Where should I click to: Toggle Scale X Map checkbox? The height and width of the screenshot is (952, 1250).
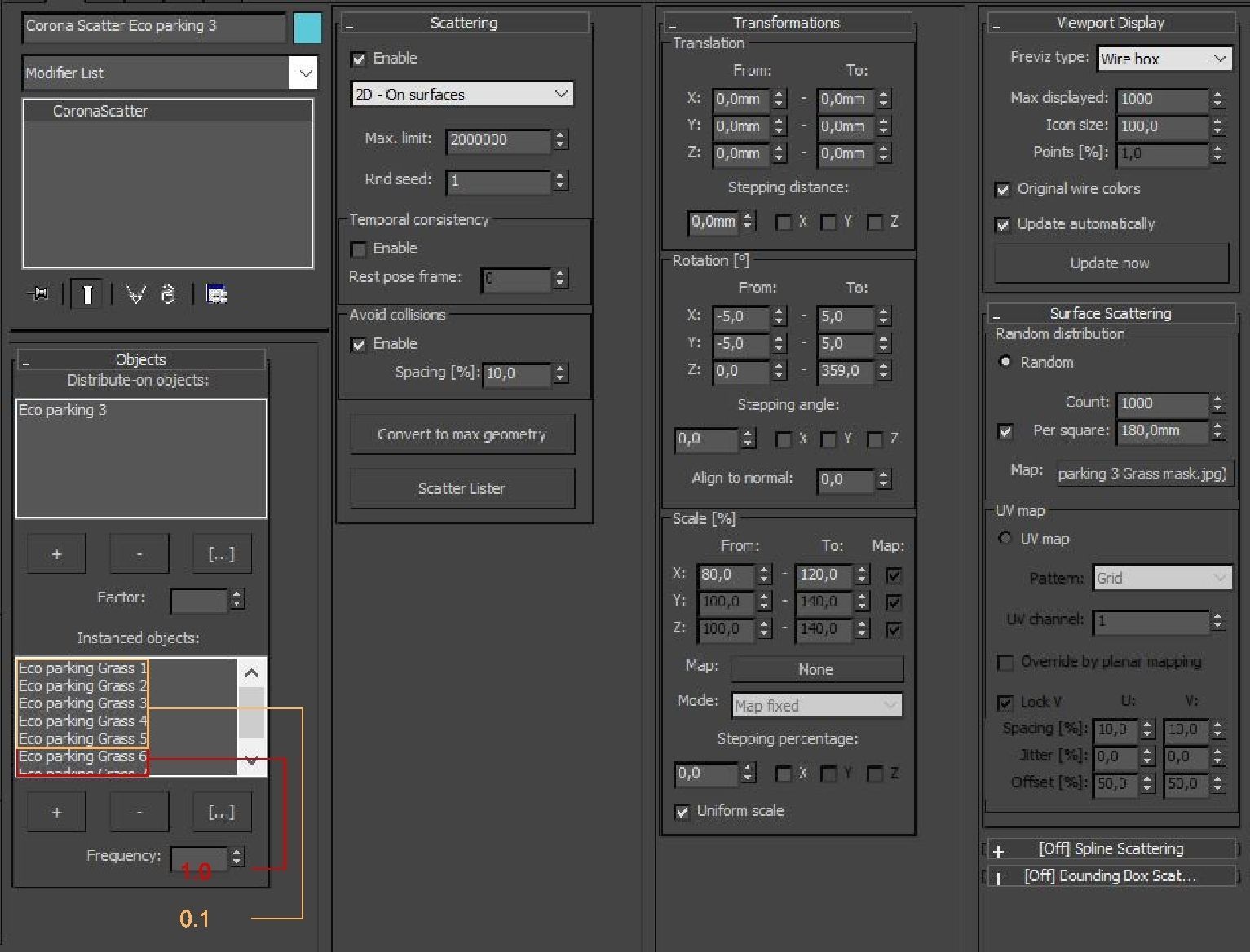pos(894,575)
